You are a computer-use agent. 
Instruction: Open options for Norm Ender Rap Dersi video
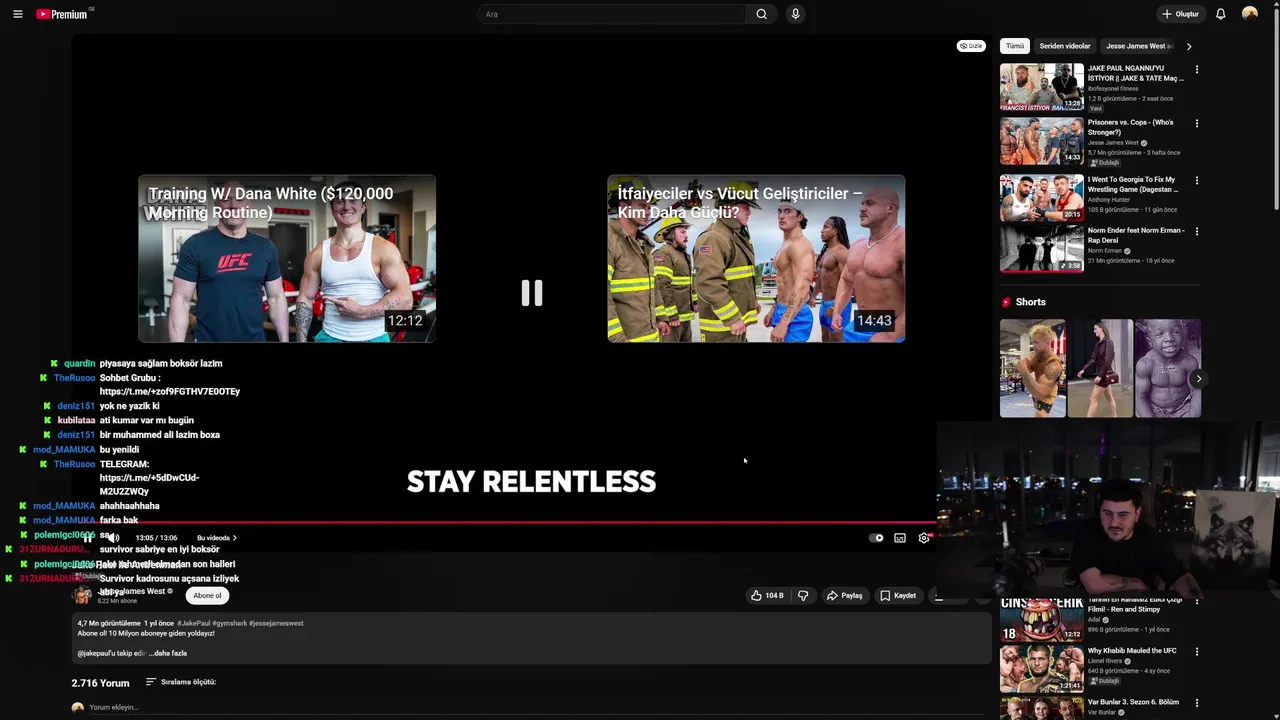click(x=1196, y=232)
